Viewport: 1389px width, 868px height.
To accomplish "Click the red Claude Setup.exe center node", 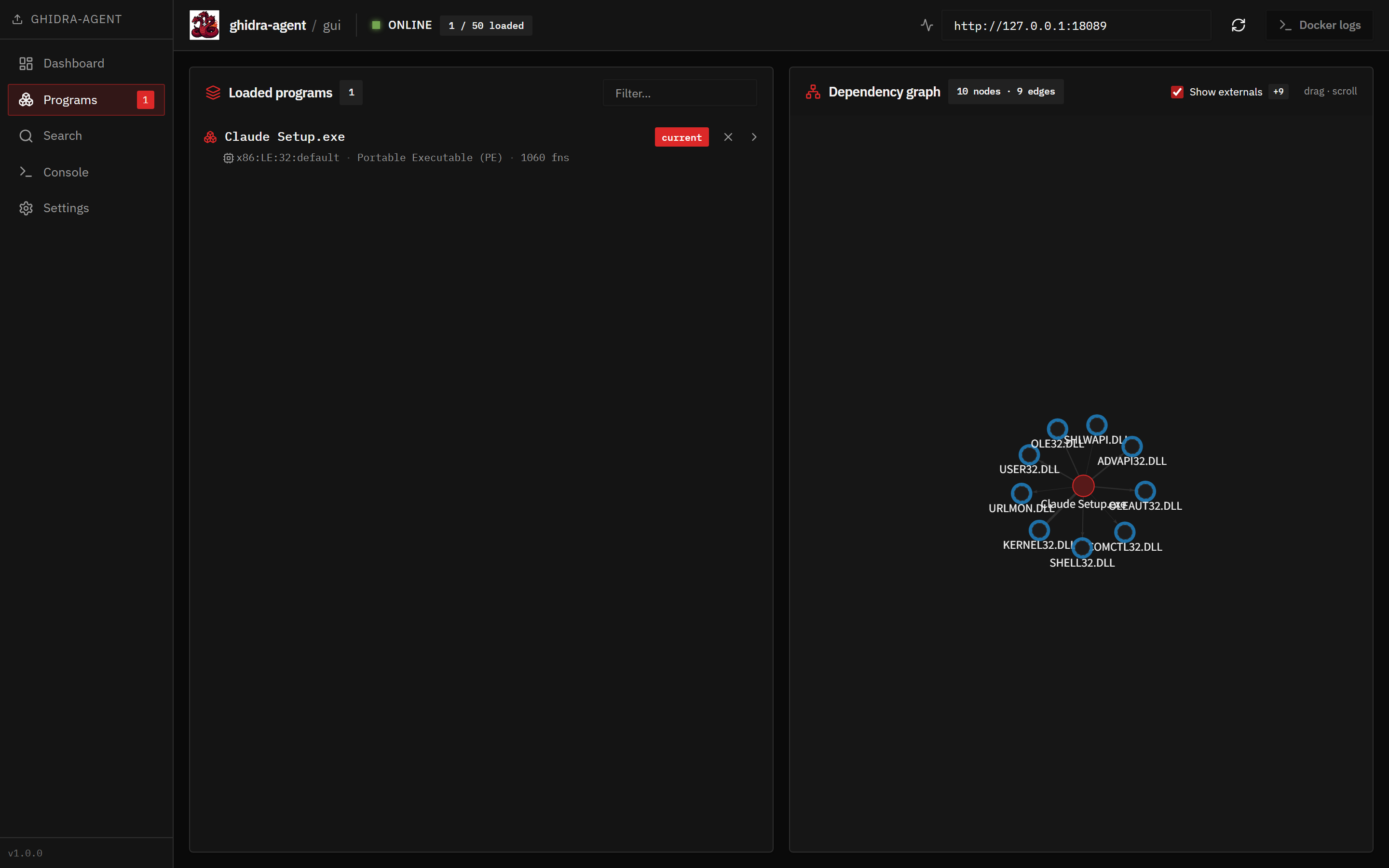I will coord(1083,486).
